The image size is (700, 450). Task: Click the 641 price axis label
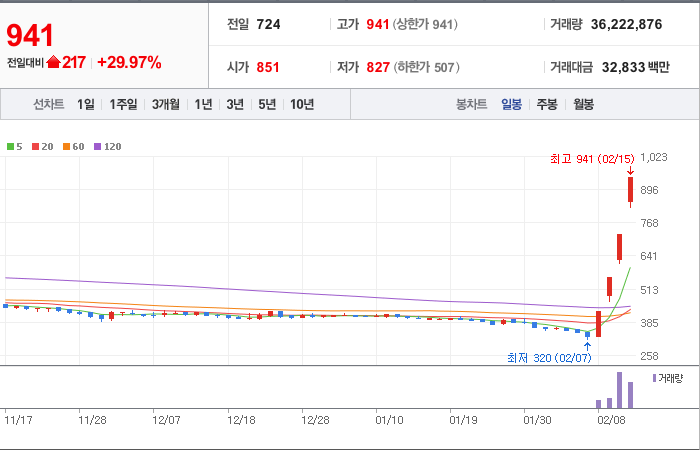(x=649, y=256)
